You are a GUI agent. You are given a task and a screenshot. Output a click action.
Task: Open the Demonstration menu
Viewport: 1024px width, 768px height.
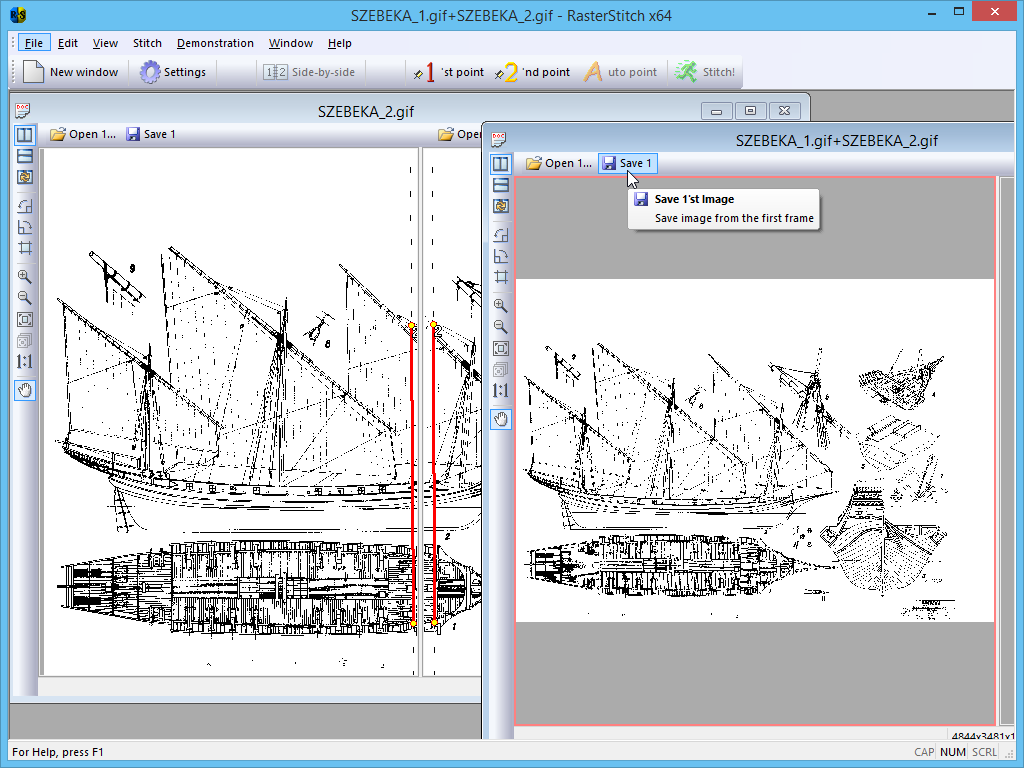215,43
